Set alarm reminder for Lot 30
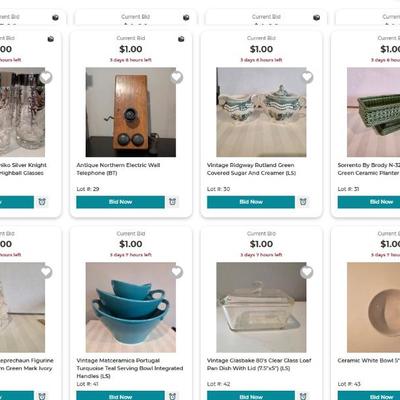Screen dimensions: 400x400 coord(303,202)
